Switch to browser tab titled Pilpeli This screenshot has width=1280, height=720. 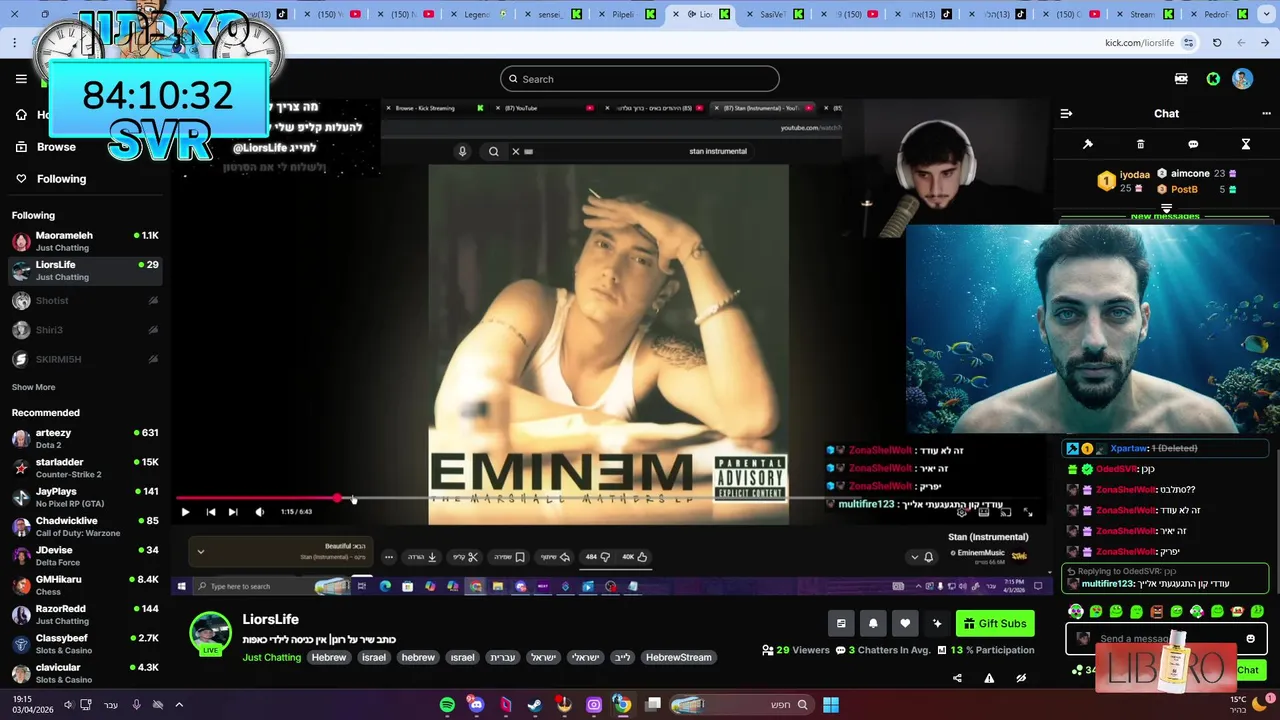click(x=628, y=14)
